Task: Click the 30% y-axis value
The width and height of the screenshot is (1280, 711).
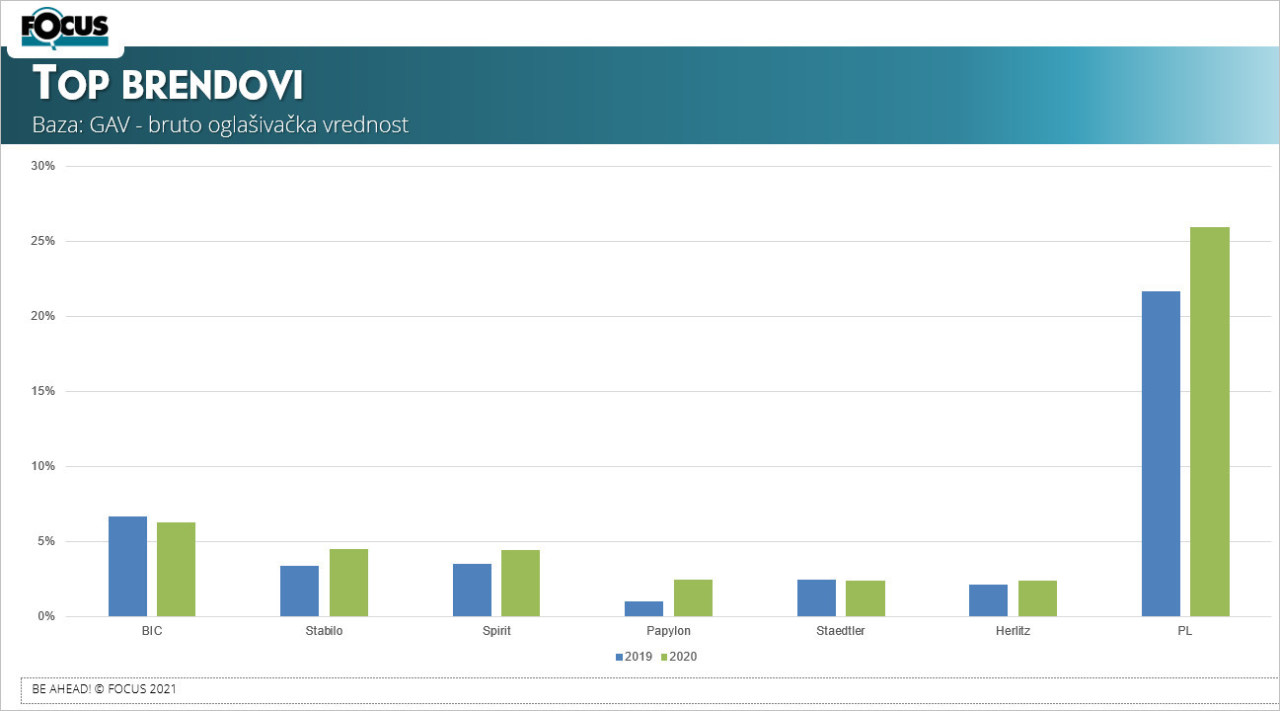Action: pos(43,166)
